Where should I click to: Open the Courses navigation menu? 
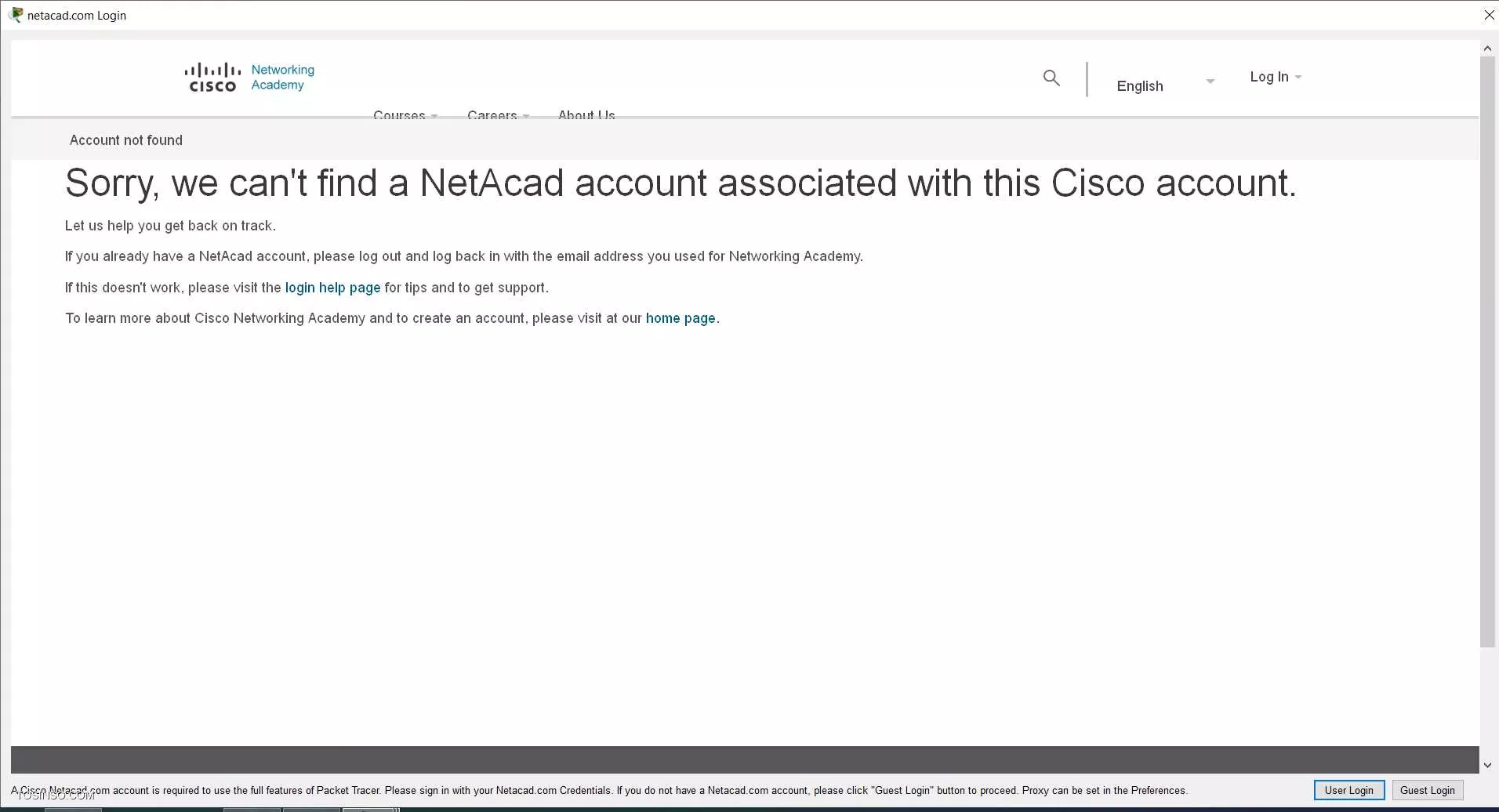coord(405,115)
